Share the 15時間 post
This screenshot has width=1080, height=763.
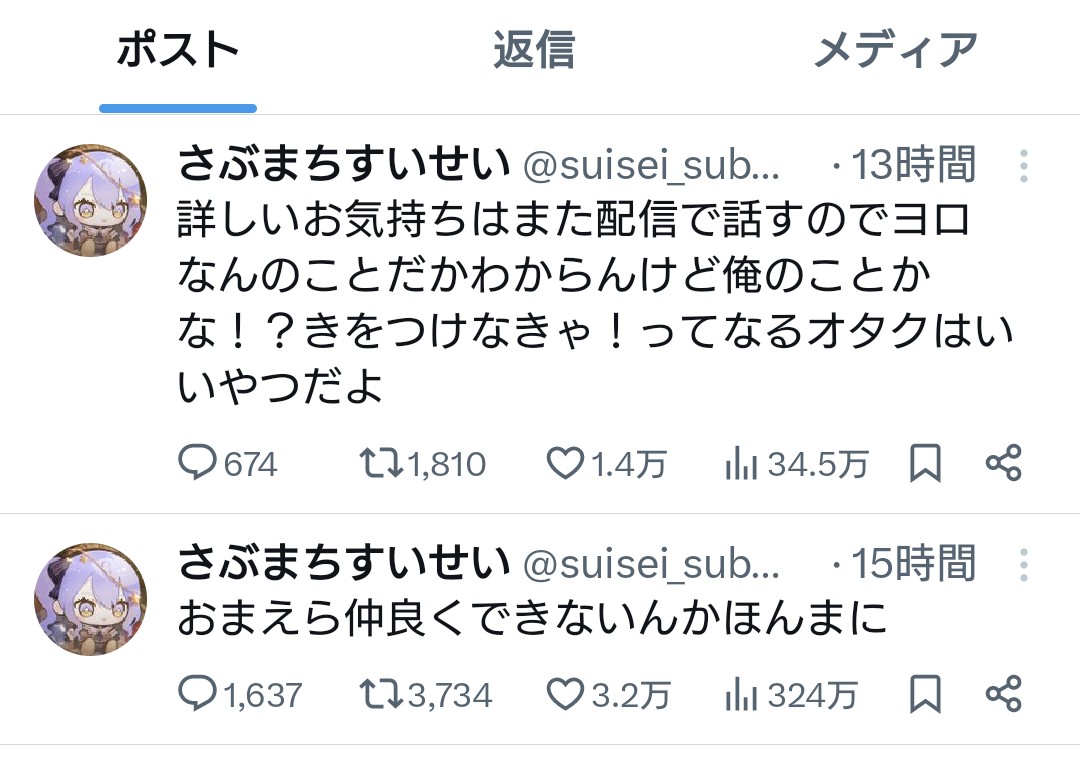(1003, 693)
